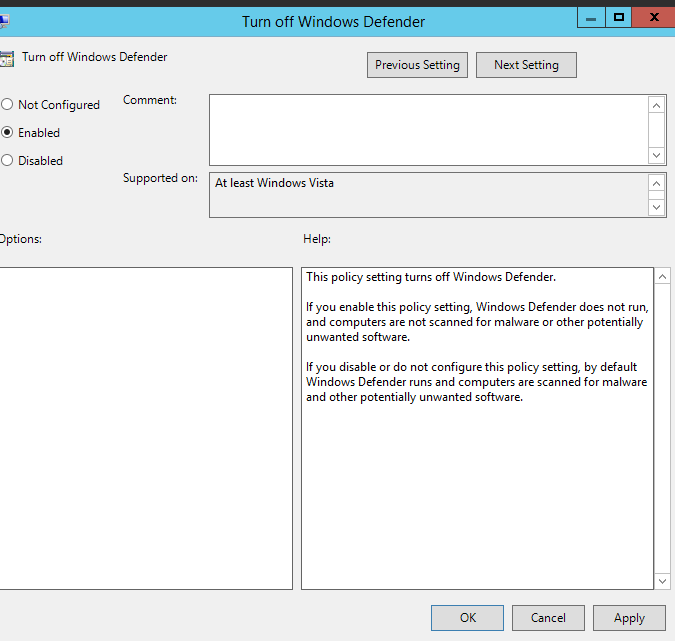This screenshot has height=641, width=675.
Task: Go to Previous Setting
Action: [x=417, y=65]
